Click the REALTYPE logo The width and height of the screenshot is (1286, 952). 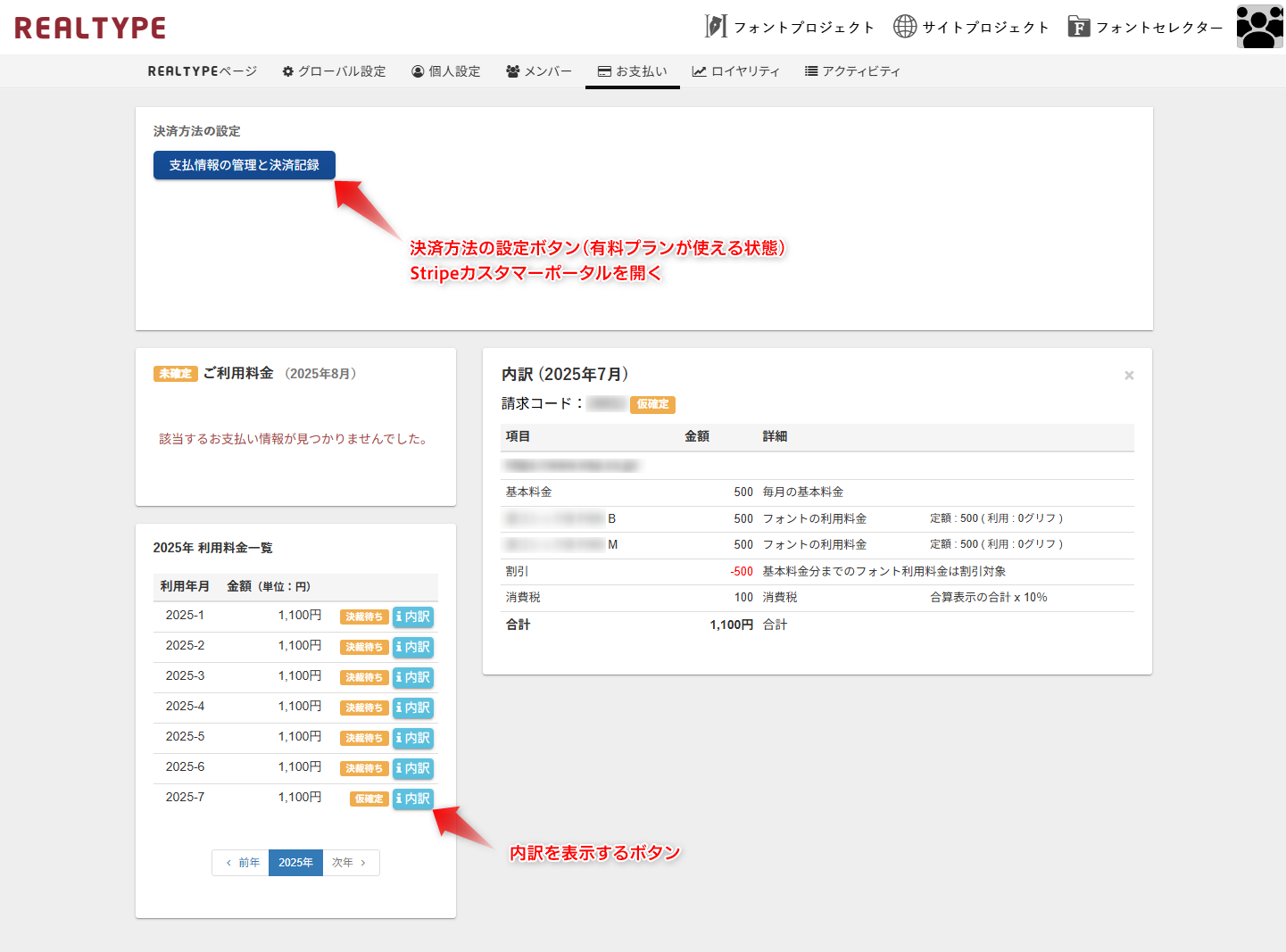[90, 28]
